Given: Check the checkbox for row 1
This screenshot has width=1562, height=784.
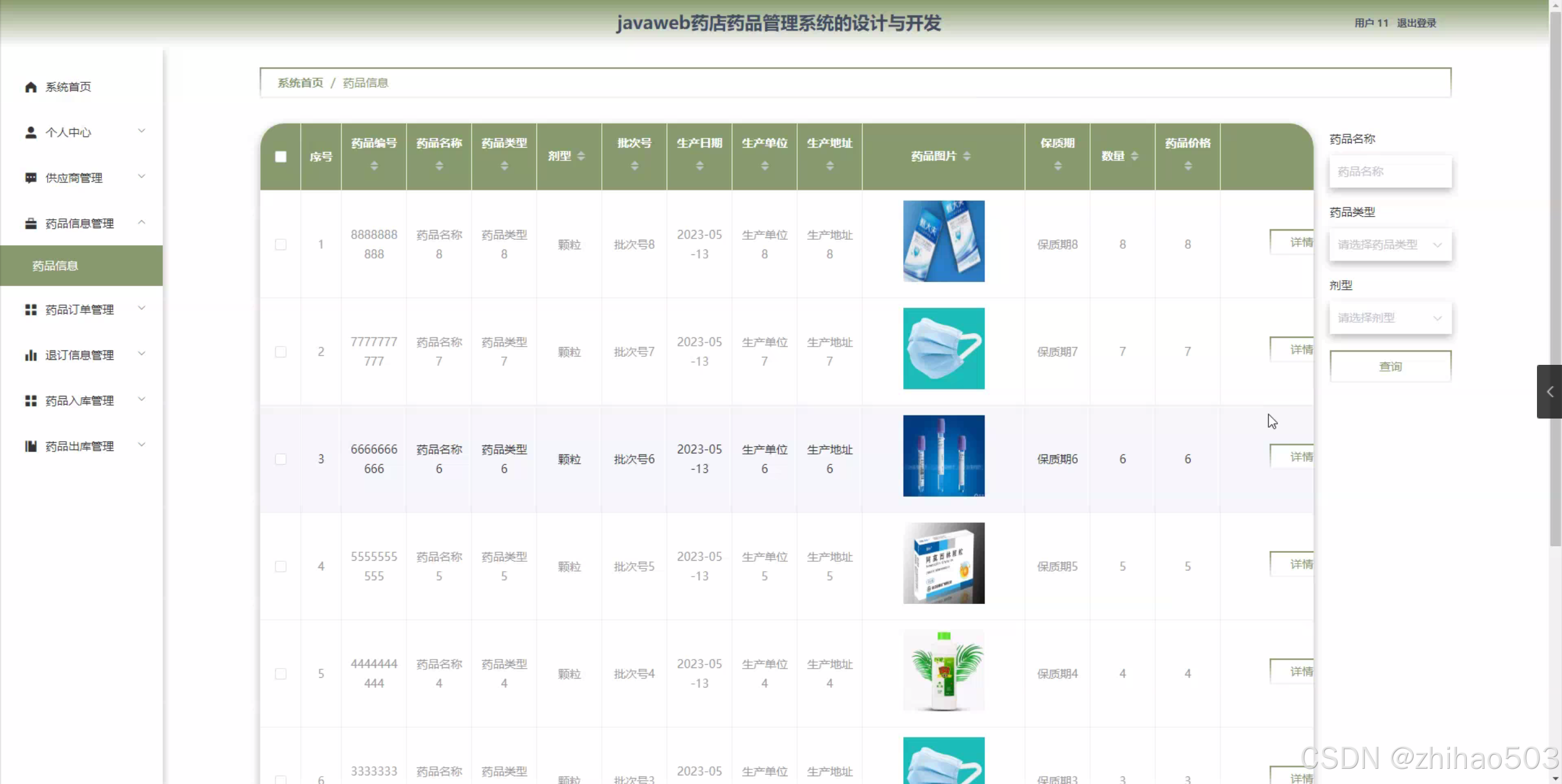Looking at the screenshot, I should (281, 245).
